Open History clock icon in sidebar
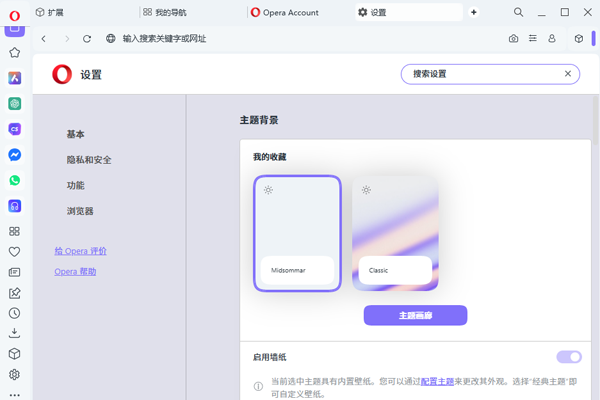600x400 pixels. (x=15, y=312)
